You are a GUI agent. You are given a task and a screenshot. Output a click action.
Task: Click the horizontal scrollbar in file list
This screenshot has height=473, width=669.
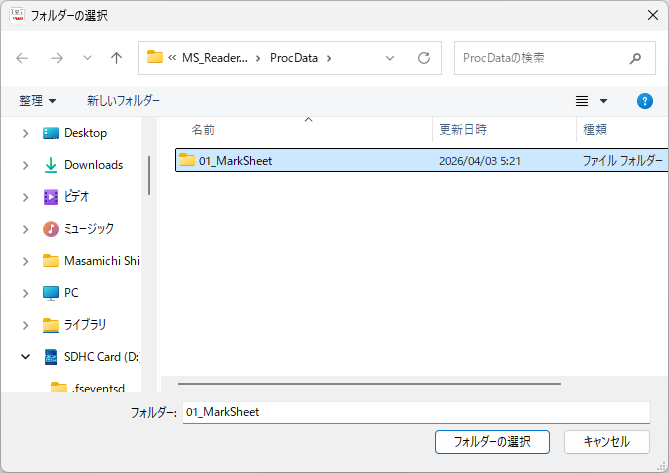tap(368, 381)
